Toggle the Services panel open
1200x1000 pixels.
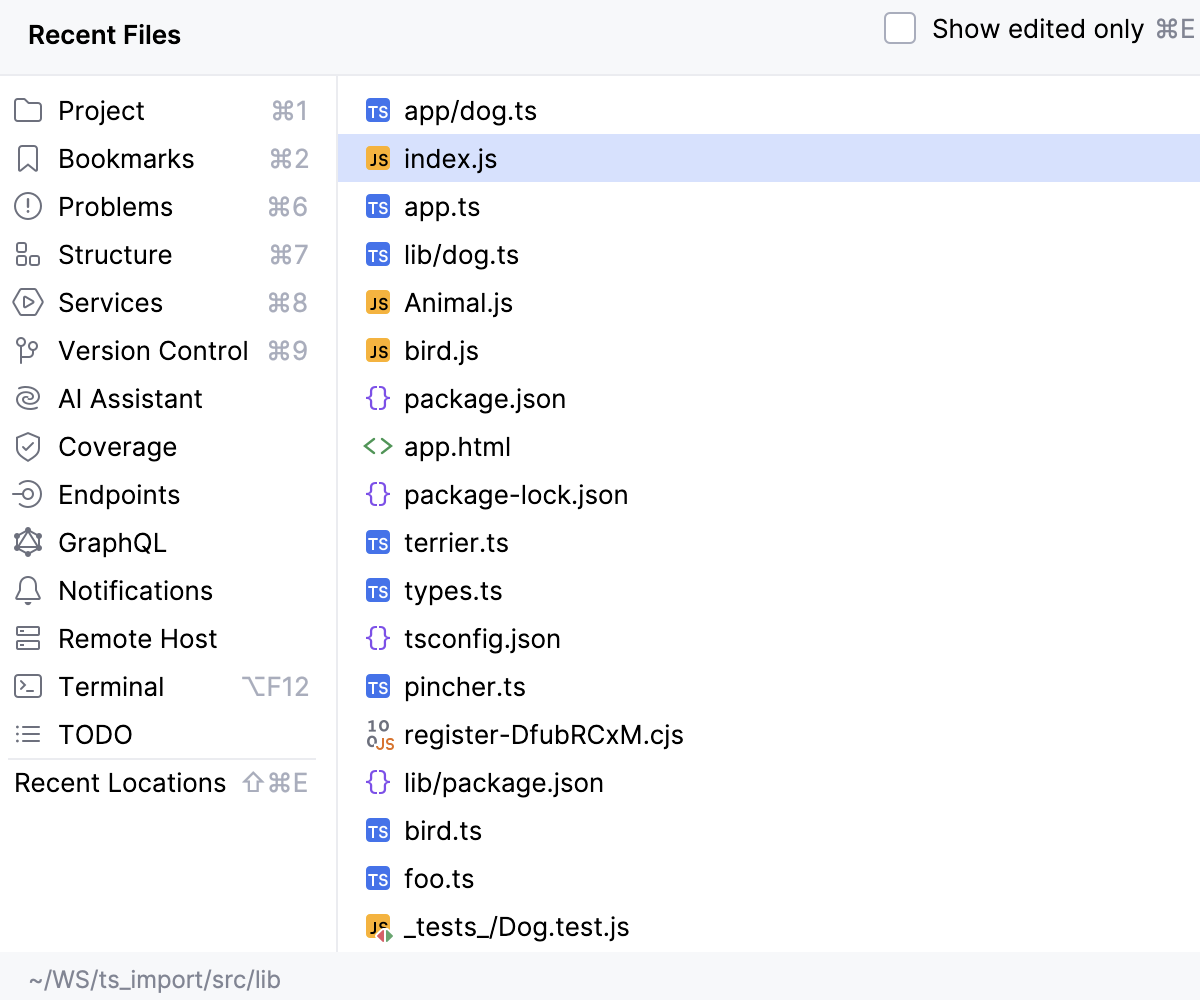(x=110, y=302)
